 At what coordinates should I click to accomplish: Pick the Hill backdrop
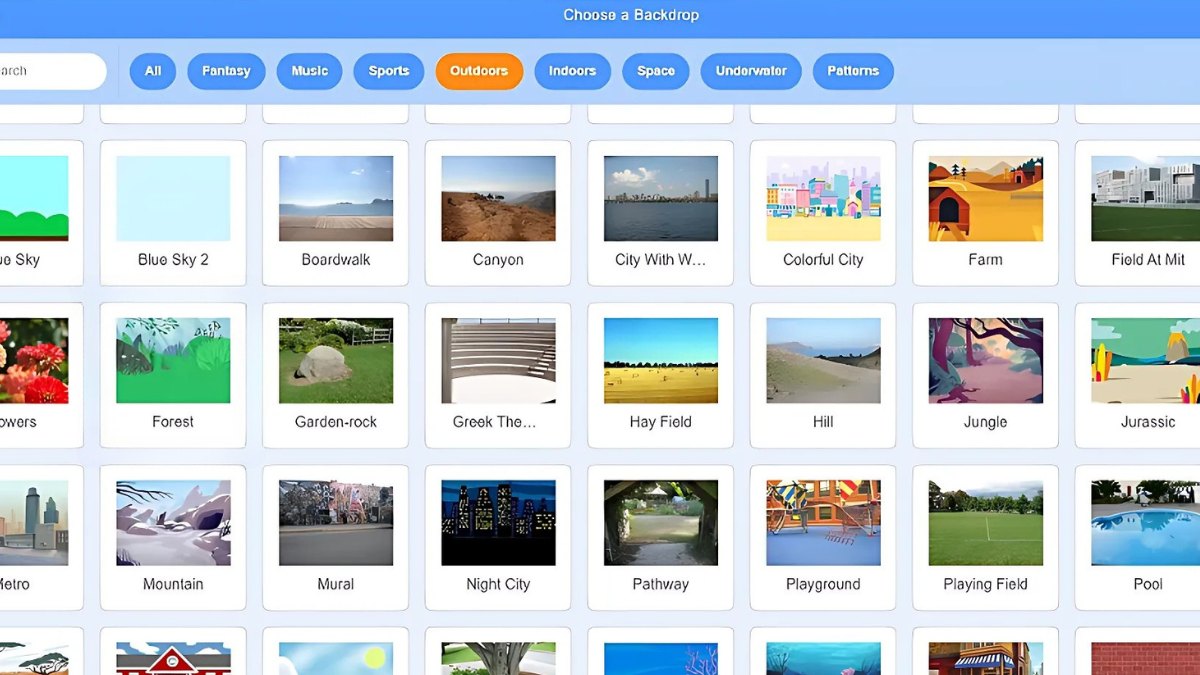[x=823, y=375]
